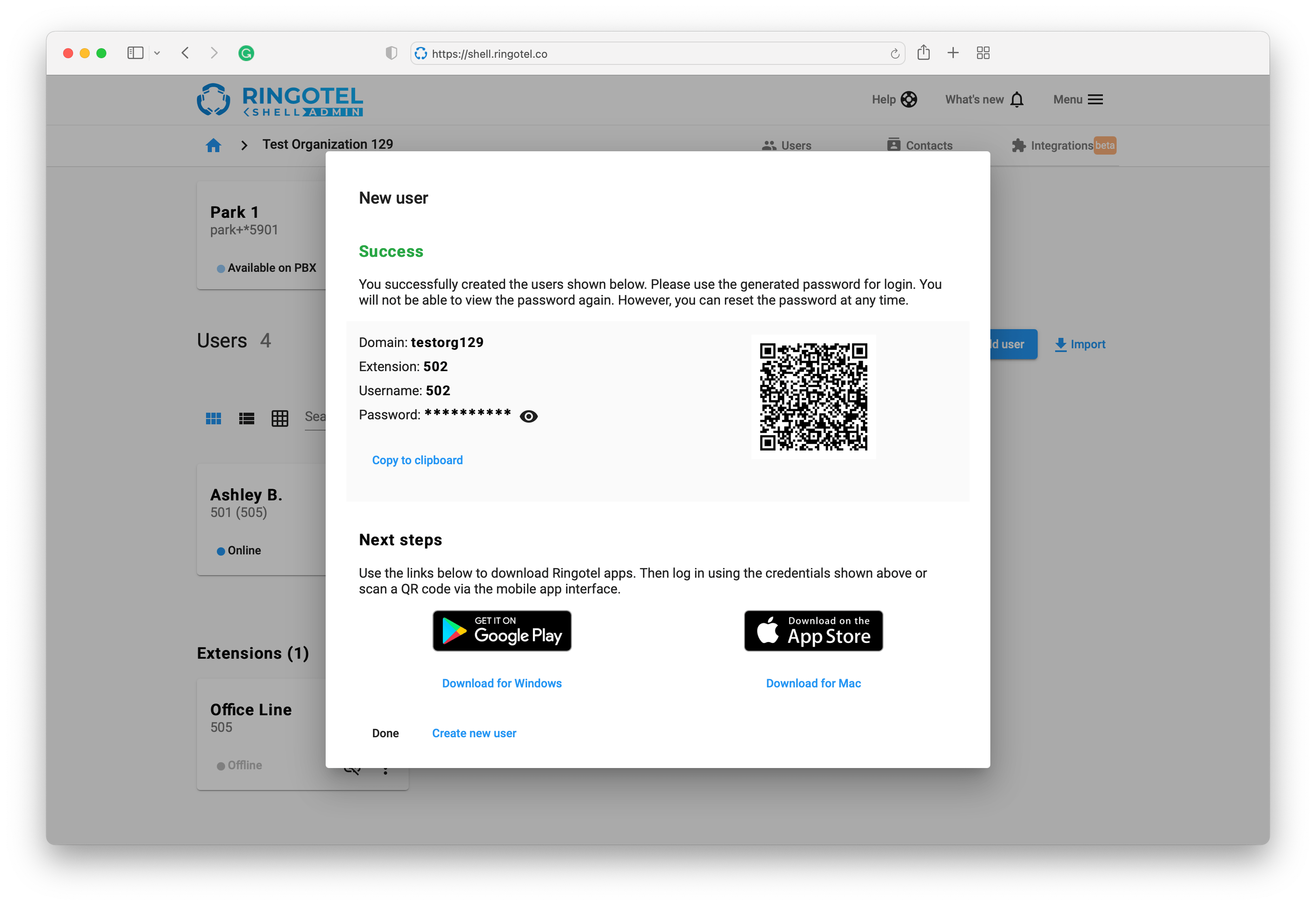Click the 501 (505) extension text

click(x=238, y=512)
